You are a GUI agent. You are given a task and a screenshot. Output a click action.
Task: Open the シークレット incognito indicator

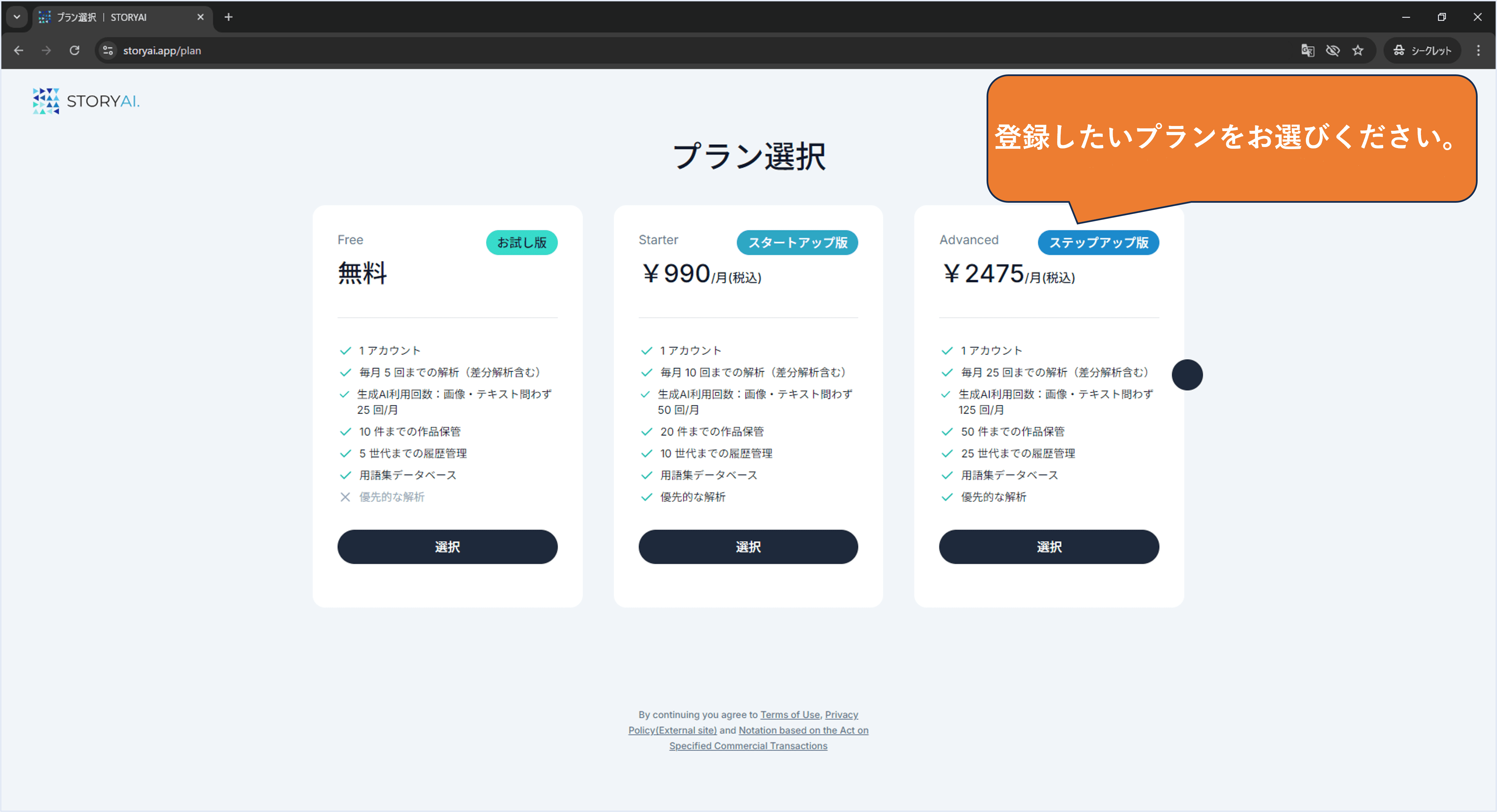coord(1422,51)
